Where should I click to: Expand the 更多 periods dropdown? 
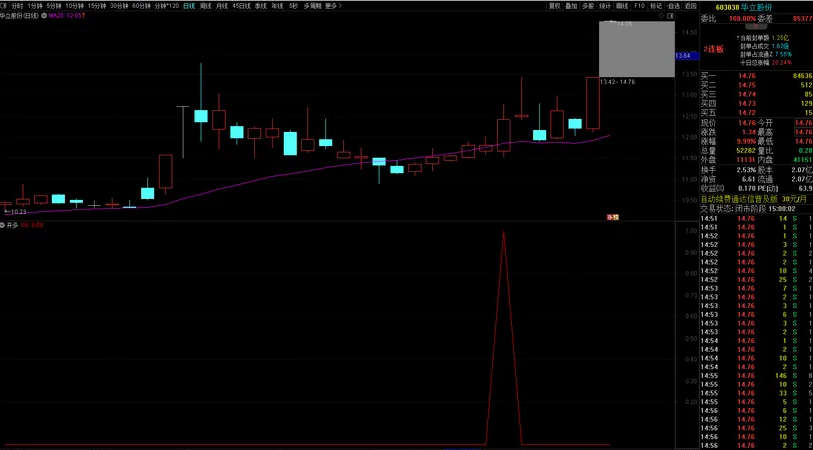[x=333, y=6]
